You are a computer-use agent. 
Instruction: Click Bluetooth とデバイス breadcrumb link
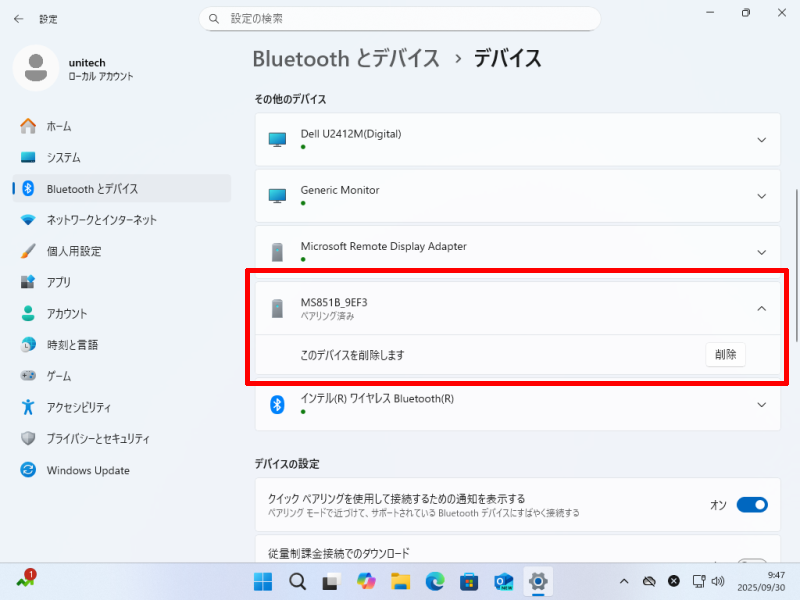point(346,58)
